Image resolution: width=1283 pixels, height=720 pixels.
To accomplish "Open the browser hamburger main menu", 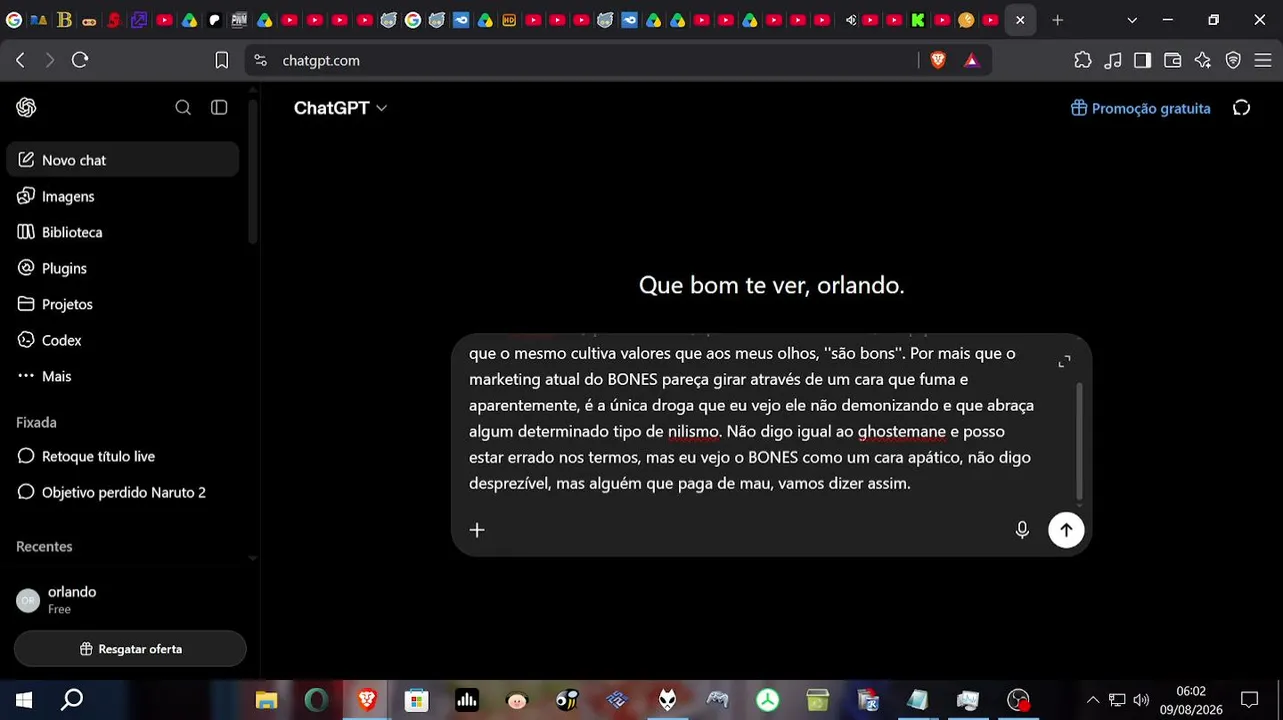I will pos(1263,60).
